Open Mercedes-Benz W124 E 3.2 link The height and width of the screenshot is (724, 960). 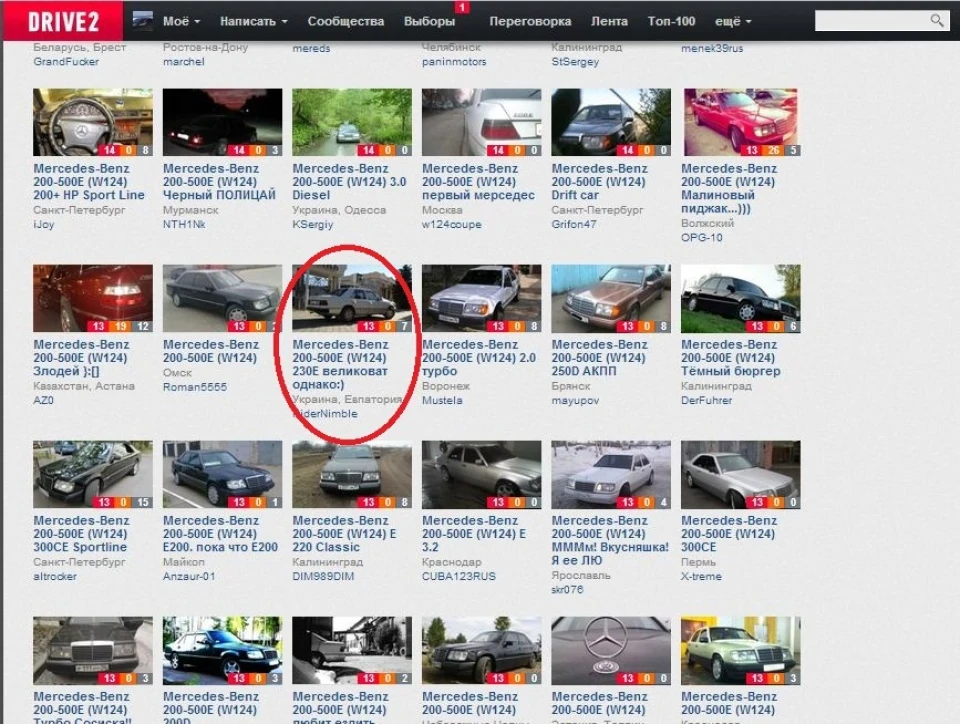474,534
